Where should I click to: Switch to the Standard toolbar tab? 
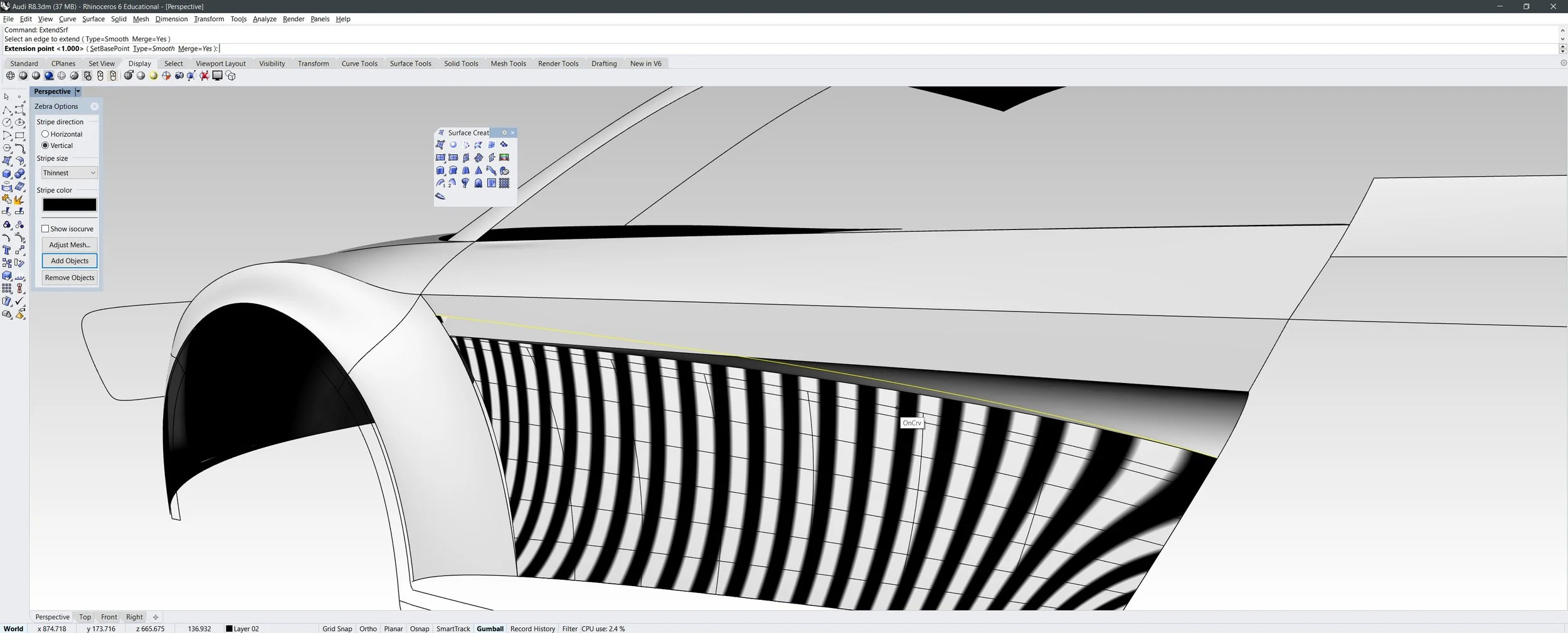pos(24,63)
